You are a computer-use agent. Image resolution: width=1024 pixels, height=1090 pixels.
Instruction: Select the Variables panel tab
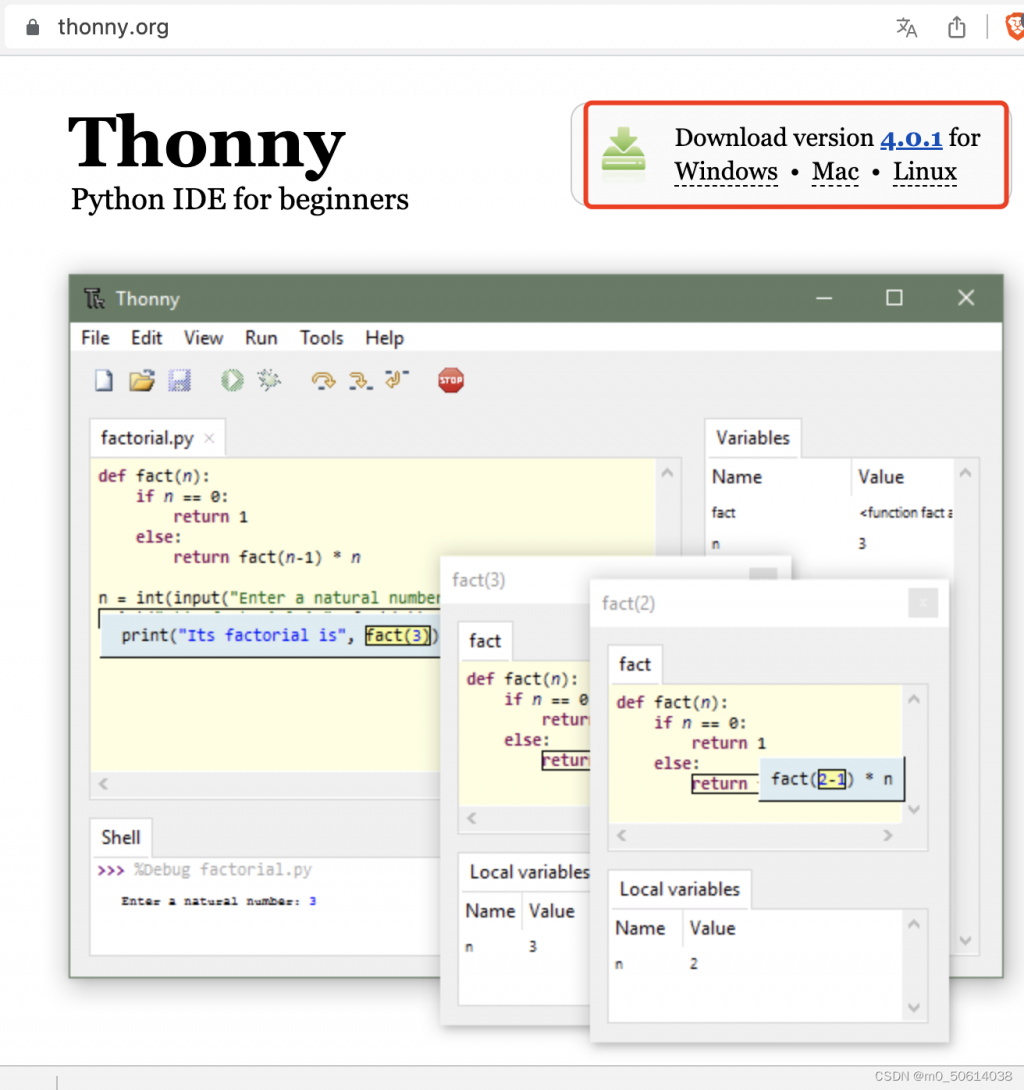[x=753, y=438]
